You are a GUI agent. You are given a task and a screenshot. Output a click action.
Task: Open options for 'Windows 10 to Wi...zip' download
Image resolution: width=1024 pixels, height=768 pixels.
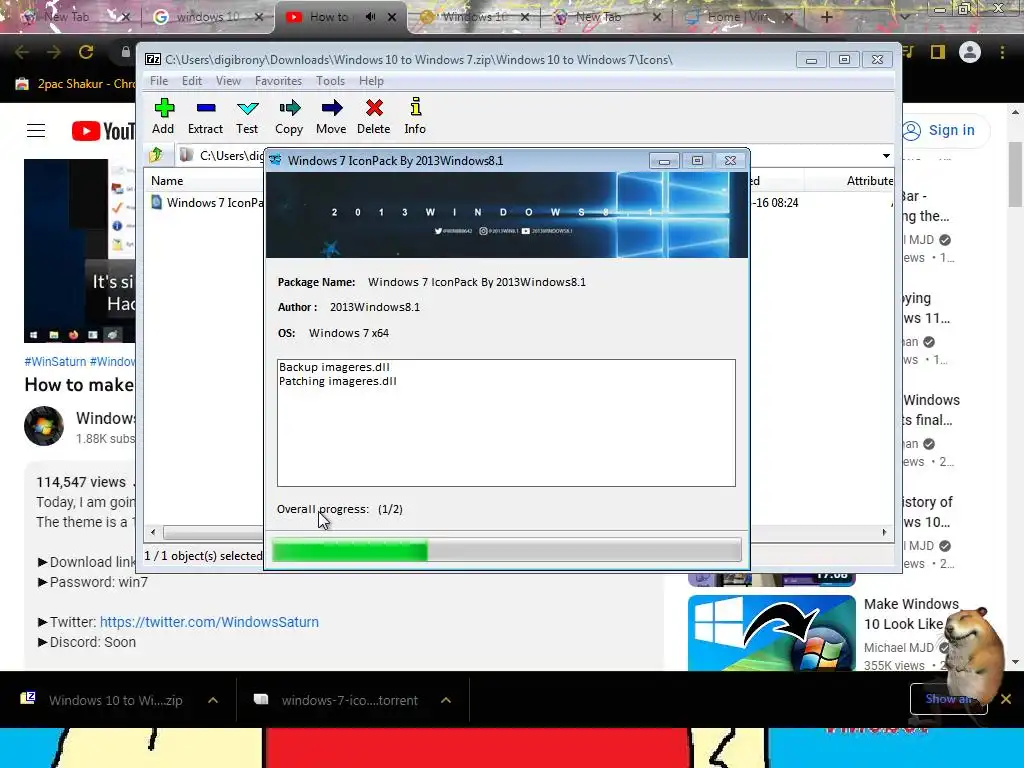point(213,700)
